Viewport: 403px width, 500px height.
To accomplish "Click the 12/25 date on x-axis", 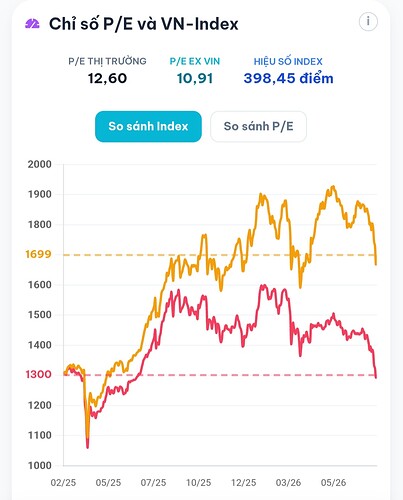I will pyautogui.click(x=244, y=482).
